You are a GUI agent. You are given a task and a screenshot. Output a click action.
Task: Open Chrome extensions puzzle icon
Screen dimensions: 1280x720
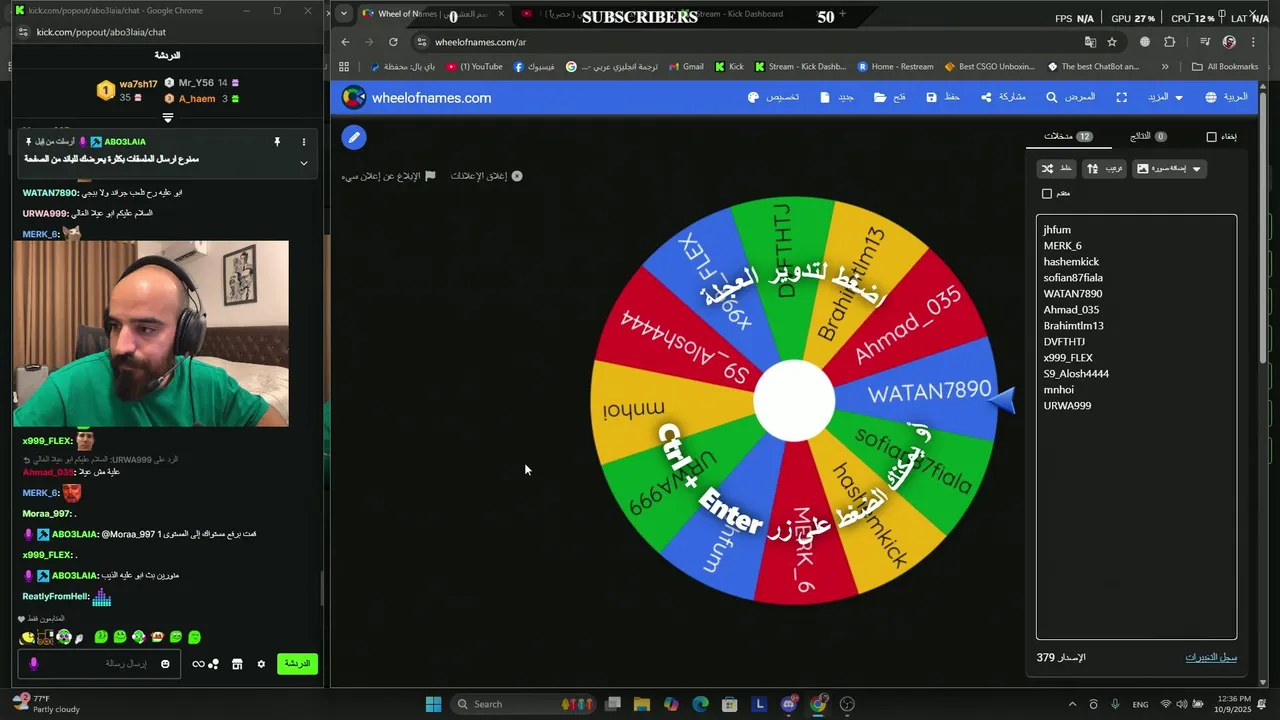(x=1170, y=42)
